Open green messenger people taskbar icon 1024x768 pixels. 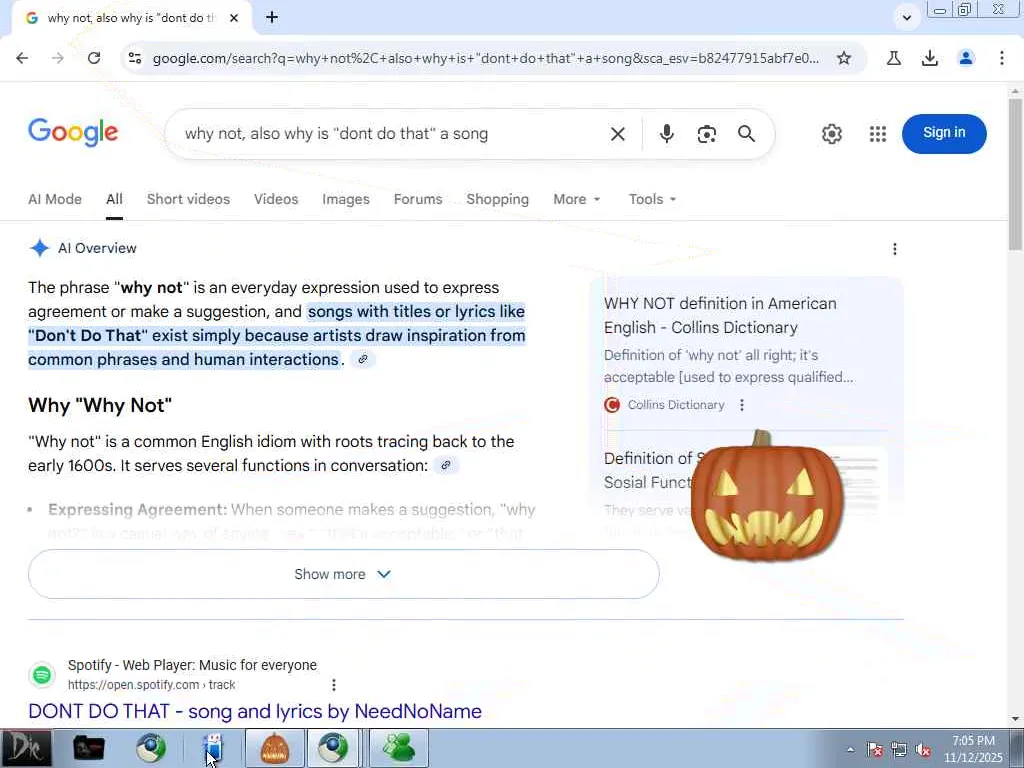click(x=399, y=748)
